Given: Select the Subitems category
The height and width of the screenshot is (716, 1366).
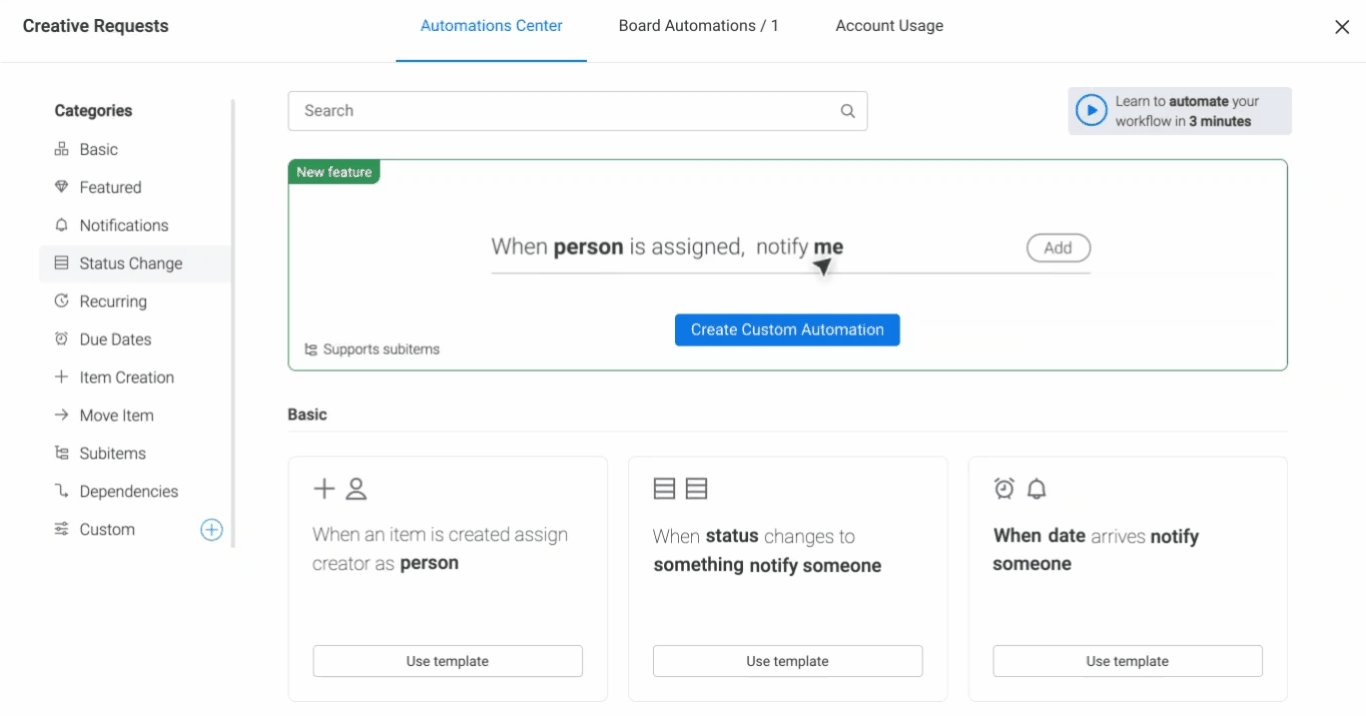Looking at the screenshot, I should coord(134,453).
